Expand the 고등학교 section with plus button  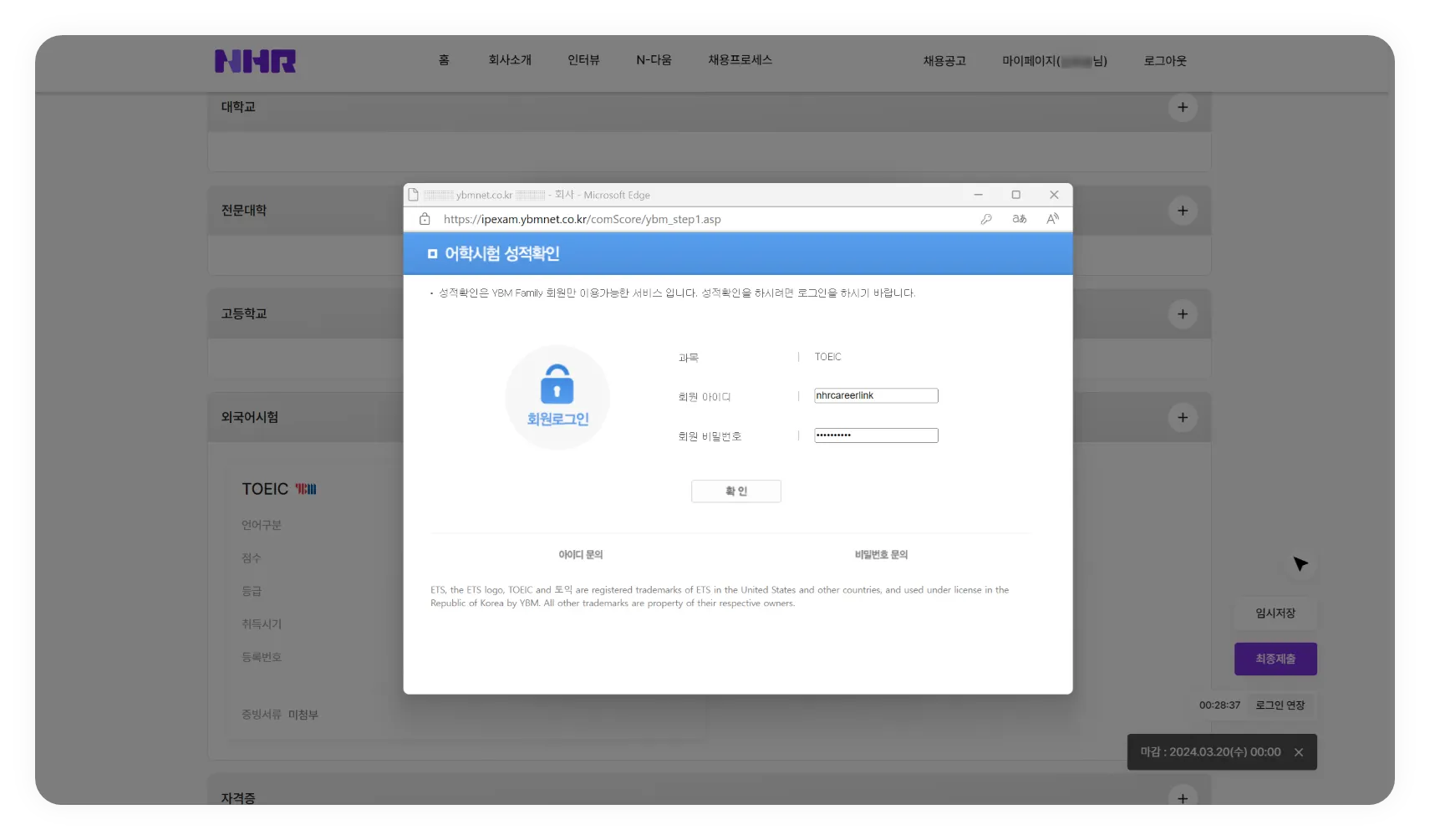click(x=1183, y=314)
